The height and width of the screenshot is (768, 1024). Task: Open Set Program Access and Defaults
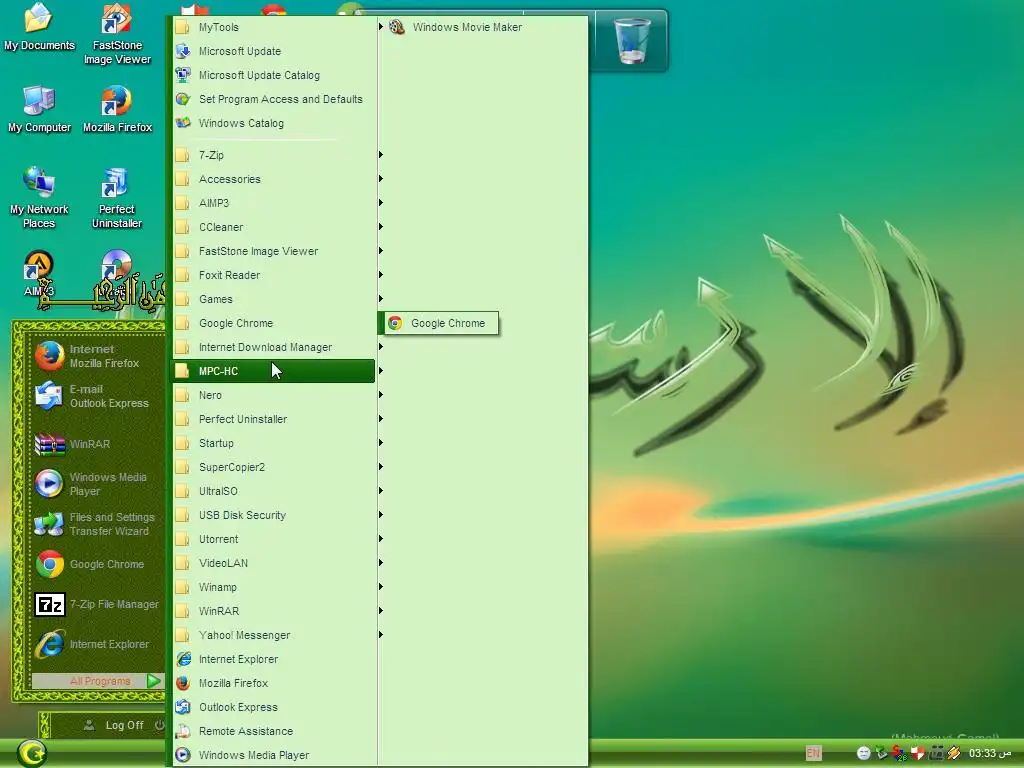coord(274,99)
